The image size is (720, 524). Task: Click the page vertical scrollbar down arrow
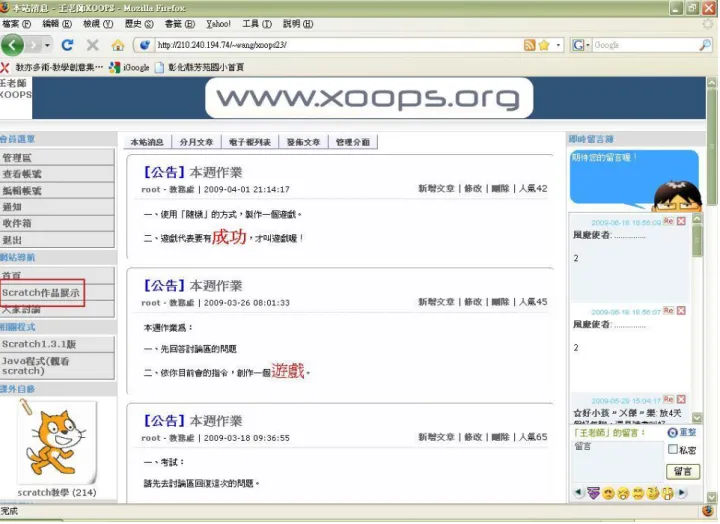click(x=712, y=497)
